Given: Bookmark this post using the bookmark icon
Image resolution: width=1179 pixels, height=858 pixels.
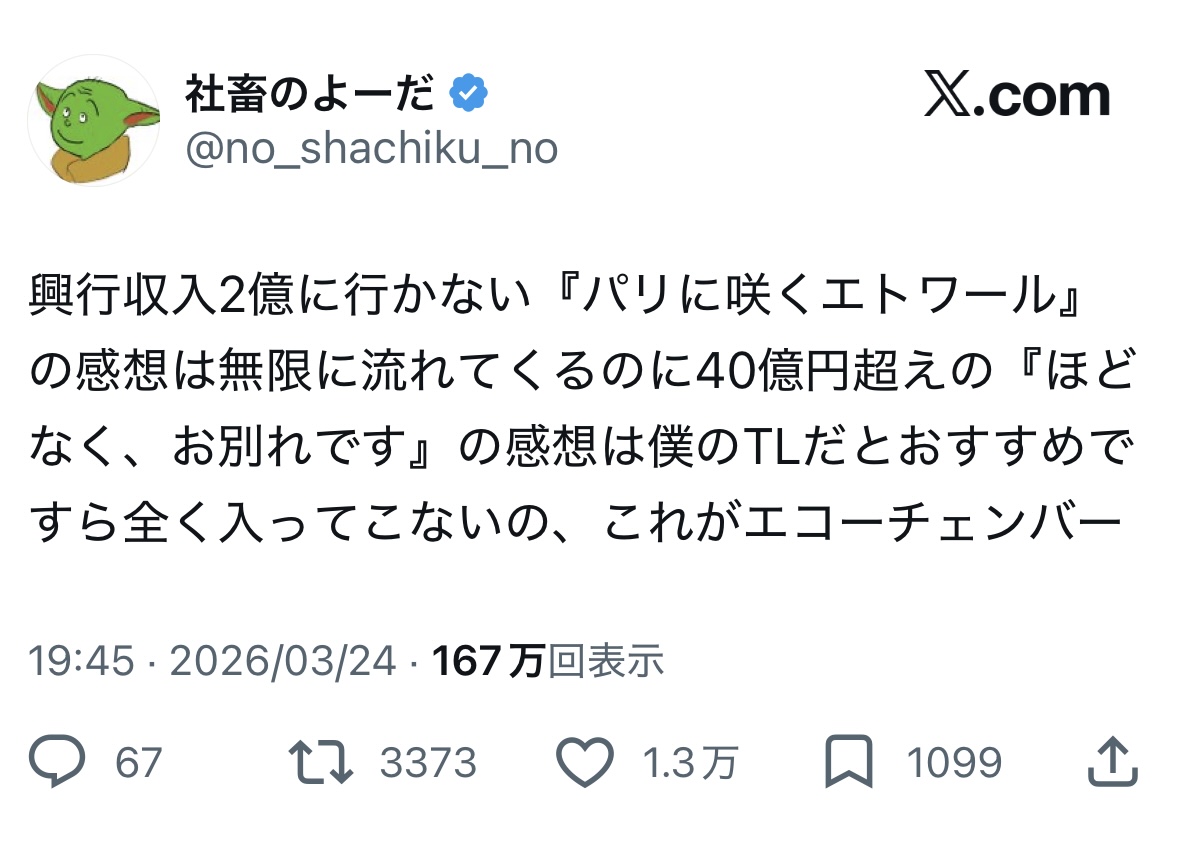Looking at the screenshot, I should 849,764.
